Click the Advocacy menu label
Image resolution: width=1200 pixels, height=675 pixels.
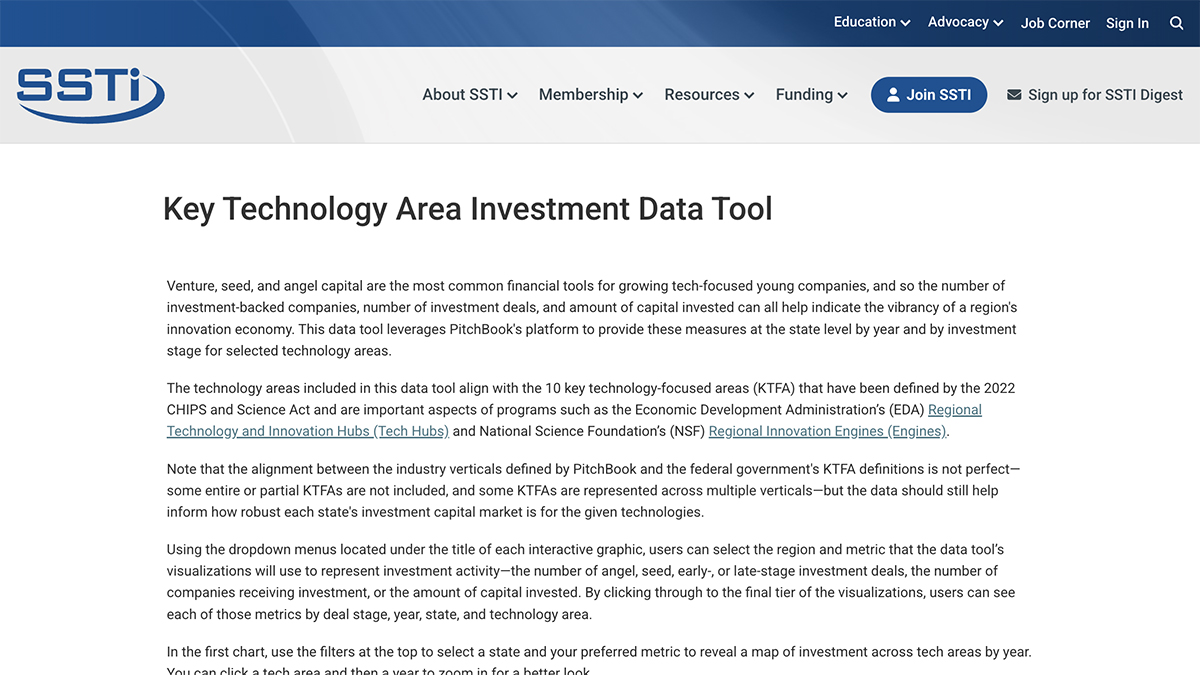click(x=957, y=22)
